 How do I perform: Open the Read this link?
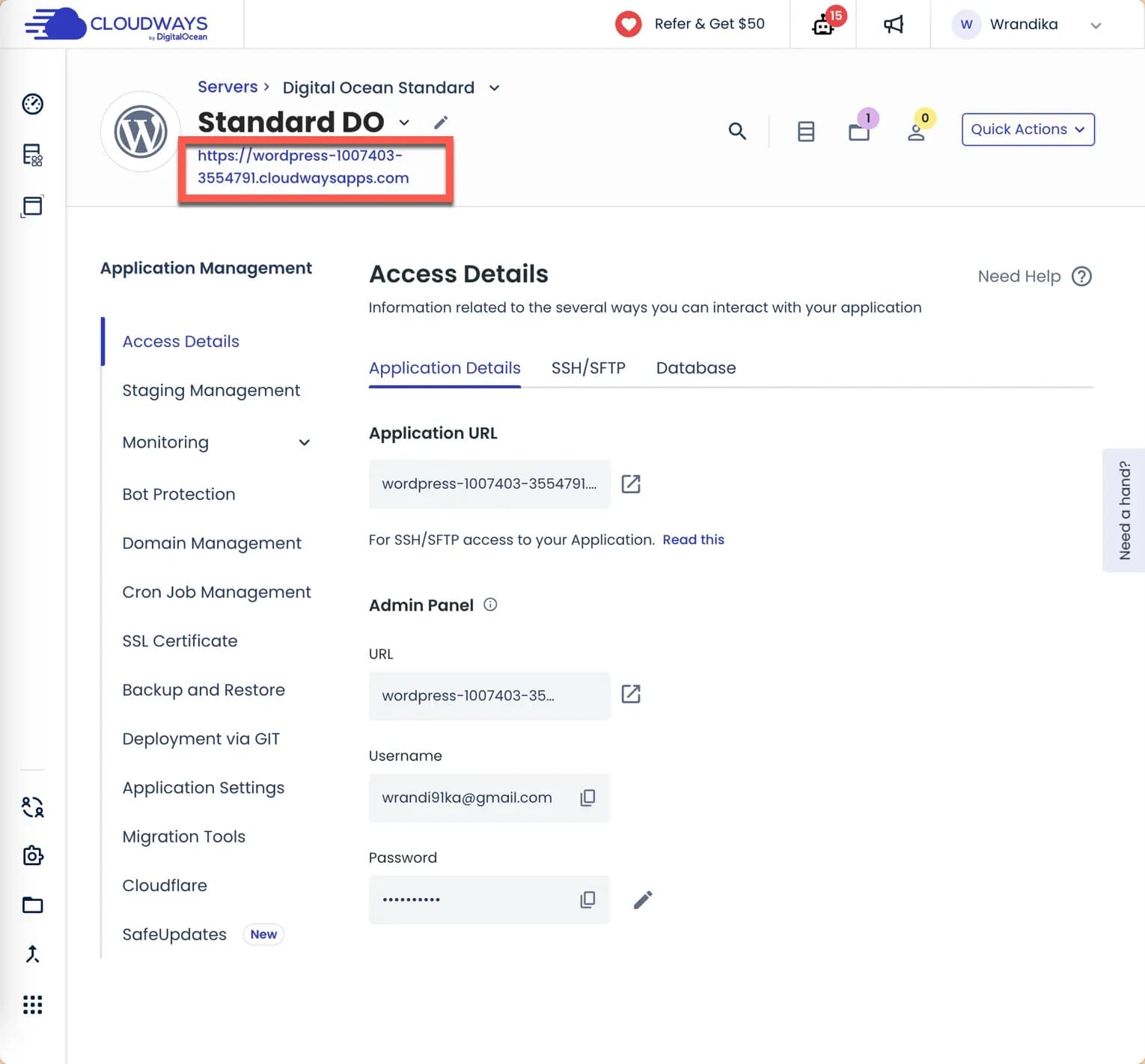pos(693,539)
